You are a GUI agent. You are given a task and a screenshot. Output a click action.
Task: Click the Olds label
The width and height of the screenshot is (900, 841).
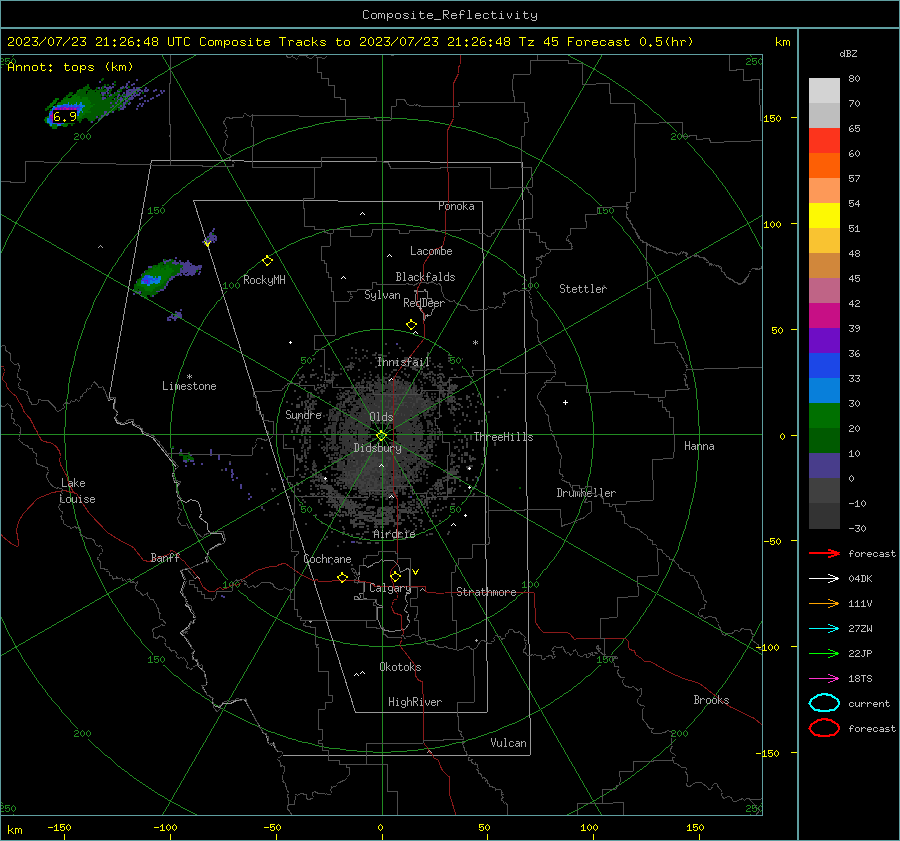click(x=381, y=417)
